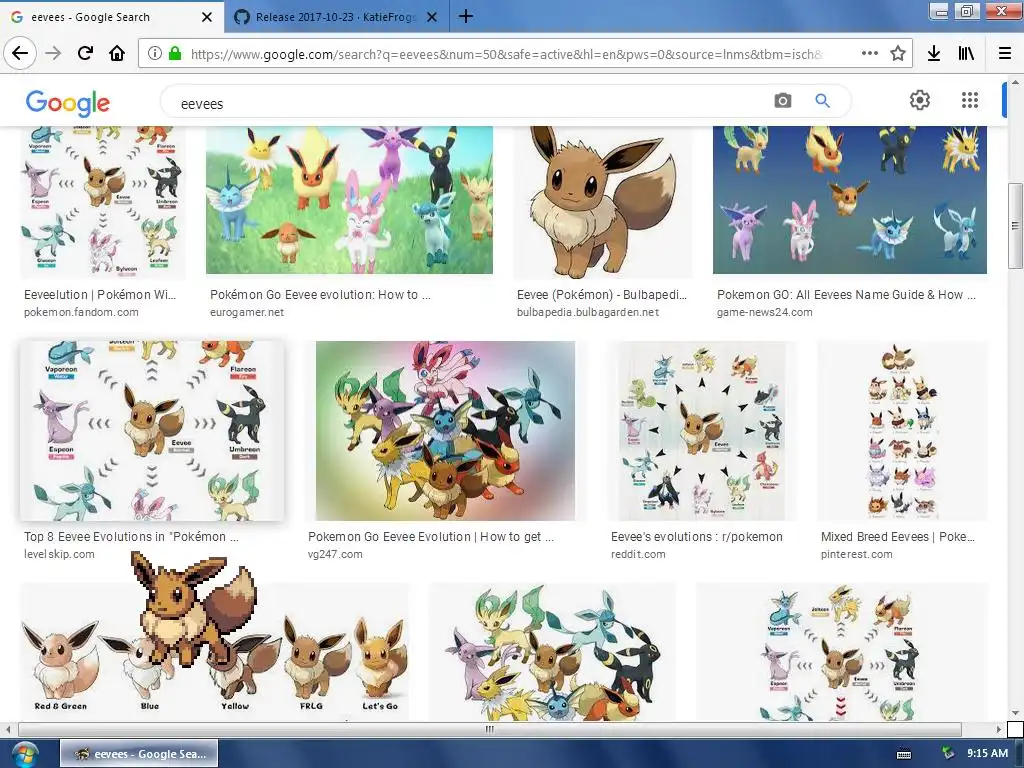Click game-news24.com source text
Viewport: 1024px width, 768px height.
pyautogui.click(x=764, y=312)
